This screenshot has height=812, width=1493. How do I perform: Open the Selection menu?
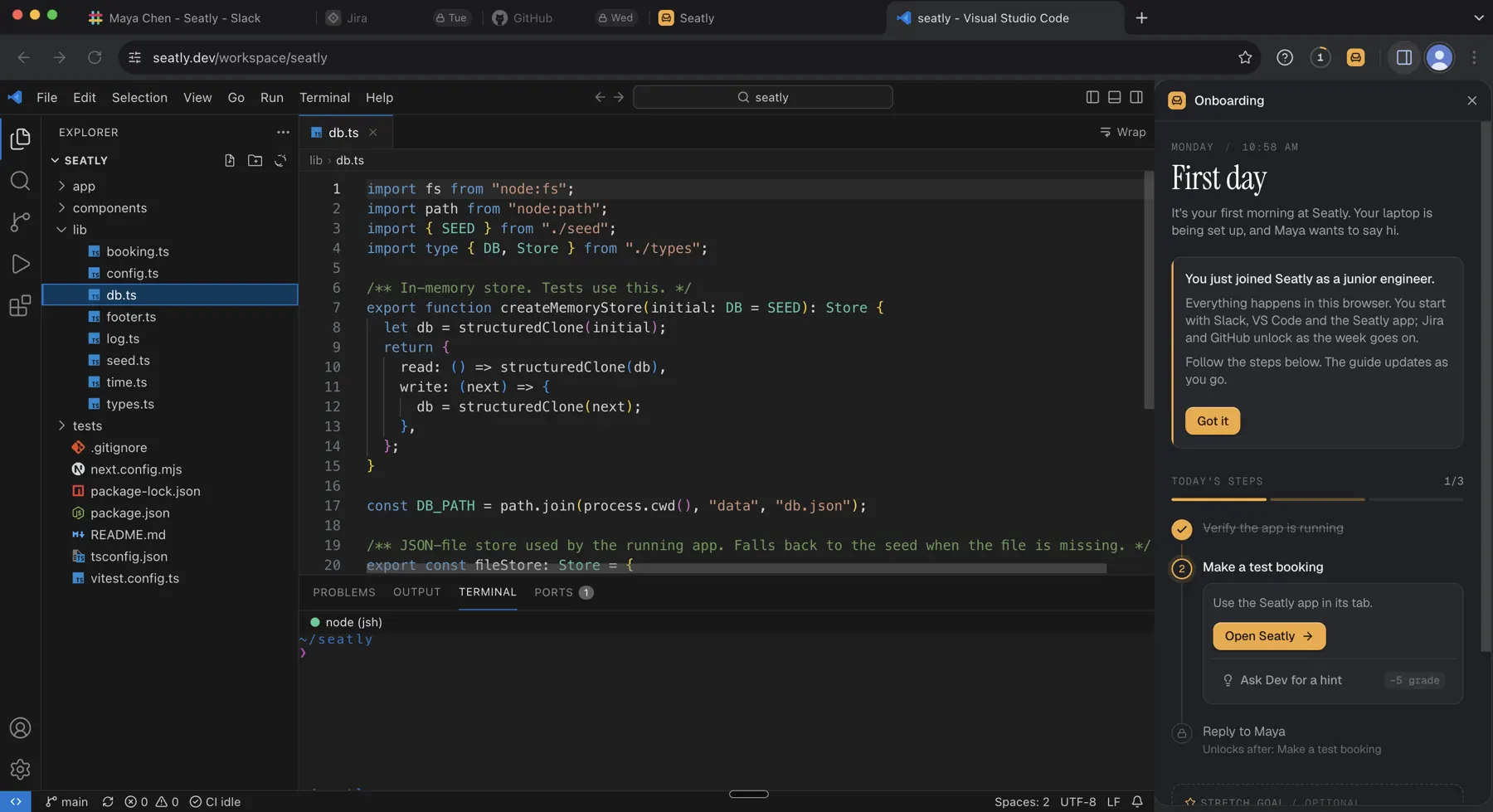[139, 97]
